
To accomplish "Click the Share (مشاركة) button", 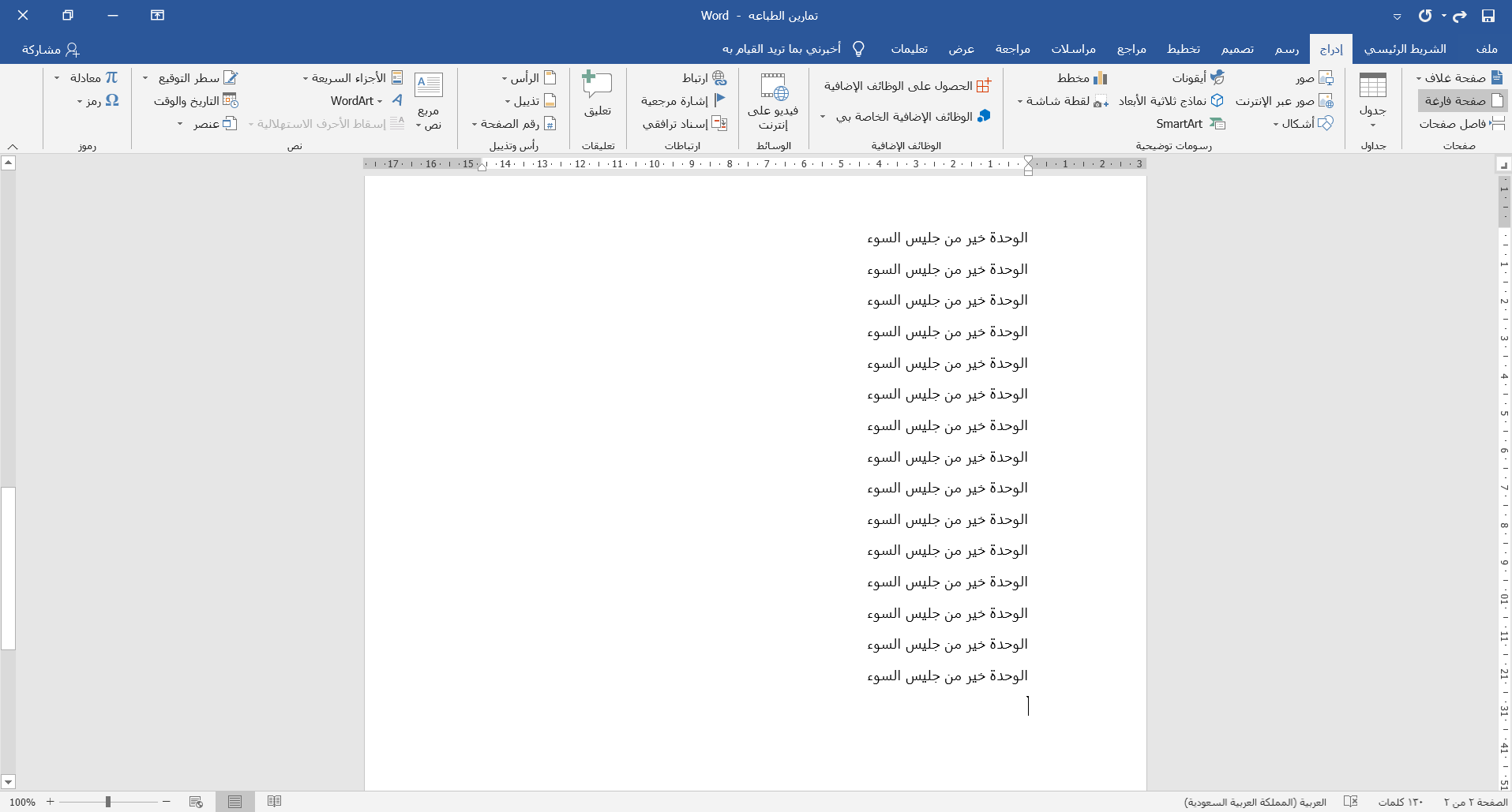I will tap(51, 49).
